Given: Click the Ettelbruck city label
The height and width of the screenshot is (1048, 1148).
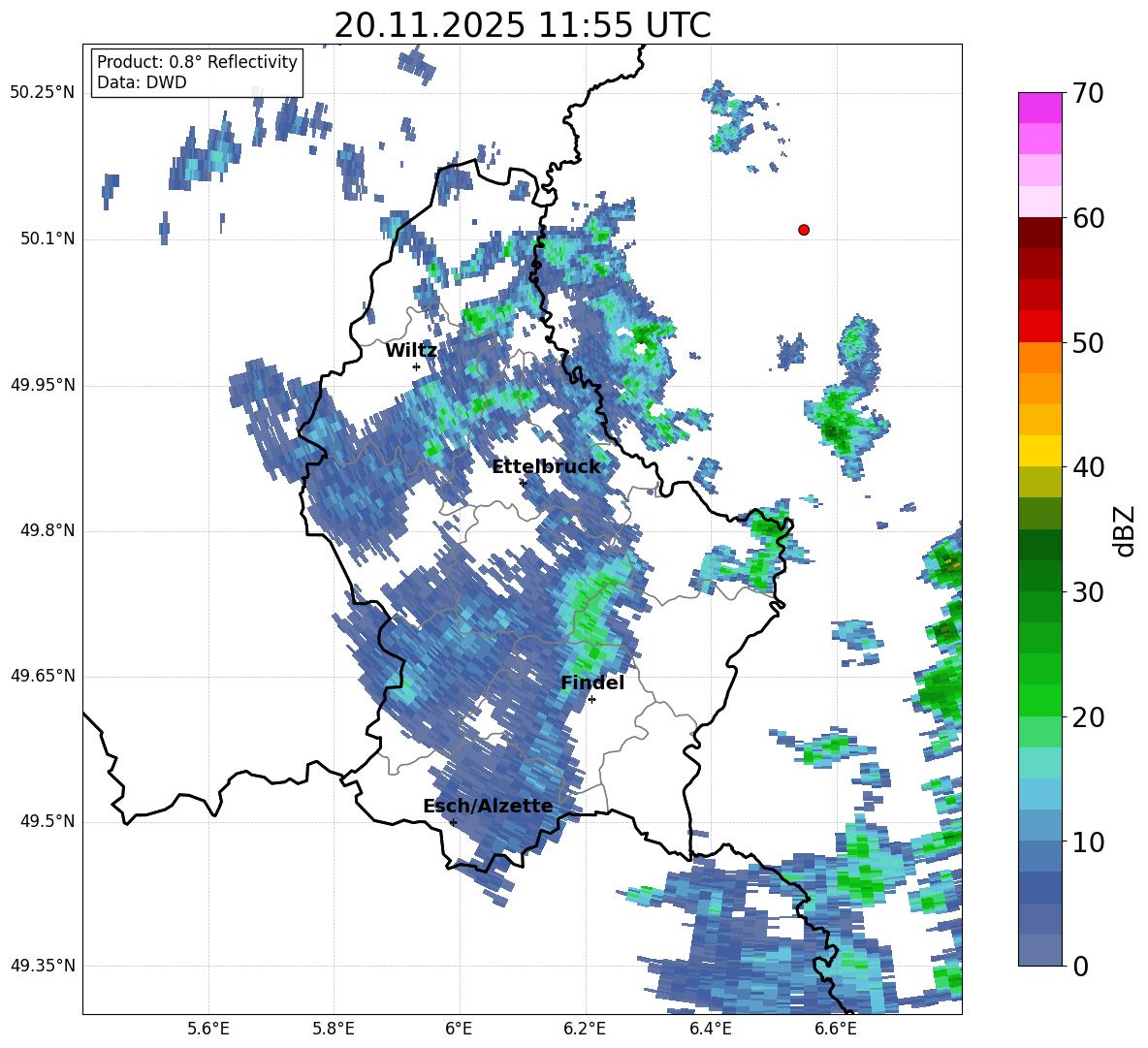Looking at the screenshot, I should tap(546, 467).
